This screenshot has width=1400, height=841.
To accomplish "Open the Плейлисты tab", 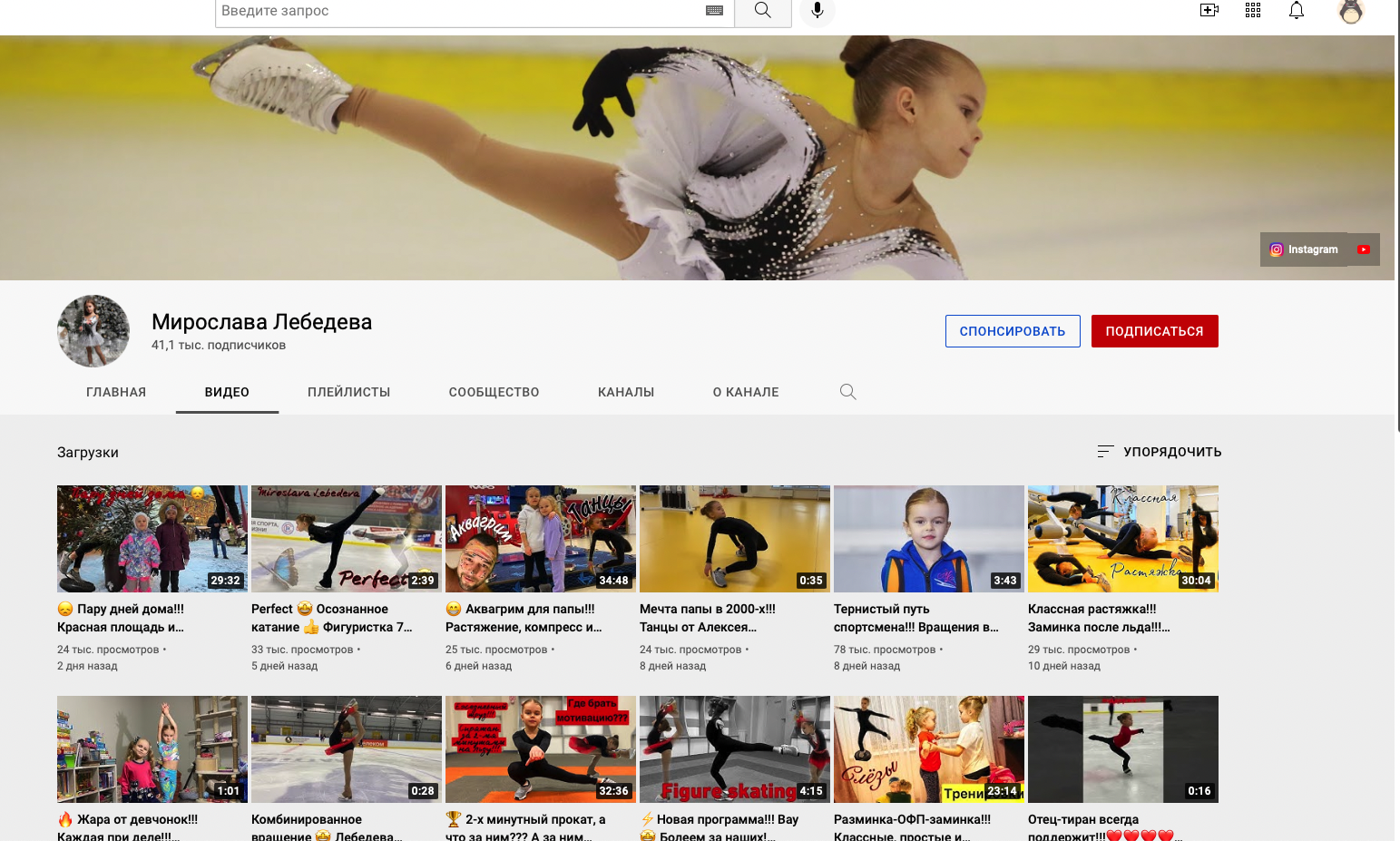I will 348,392.
